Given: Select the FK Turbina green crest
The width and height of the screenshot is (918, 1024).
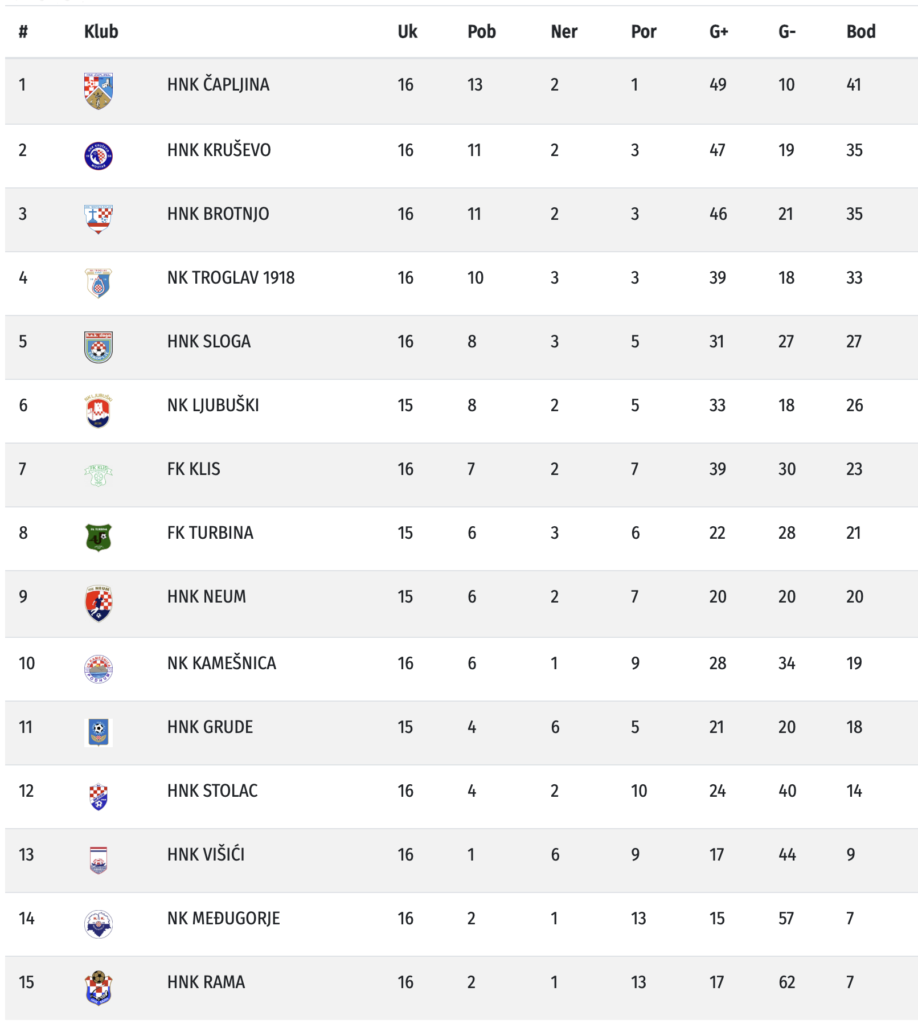Looking at the screenshot, I should click(98, 538).
